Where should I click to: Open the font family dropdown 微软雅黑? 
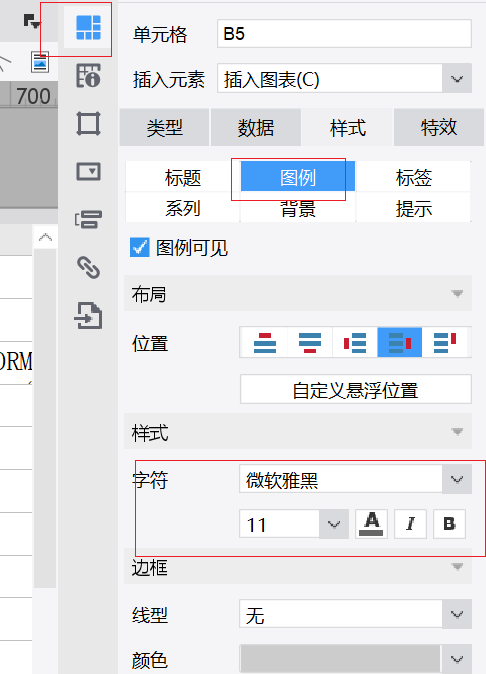coord(355,479)
